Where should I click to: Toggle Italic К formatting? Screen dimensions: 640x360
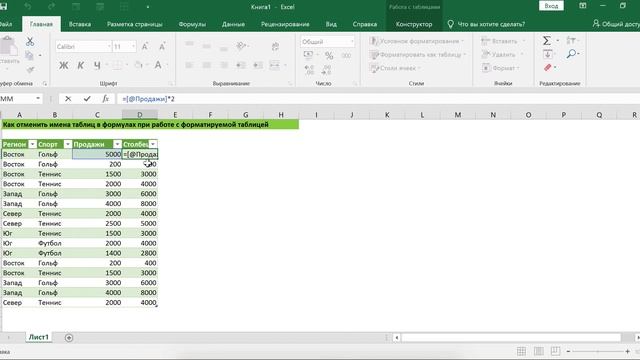[80, 65]
